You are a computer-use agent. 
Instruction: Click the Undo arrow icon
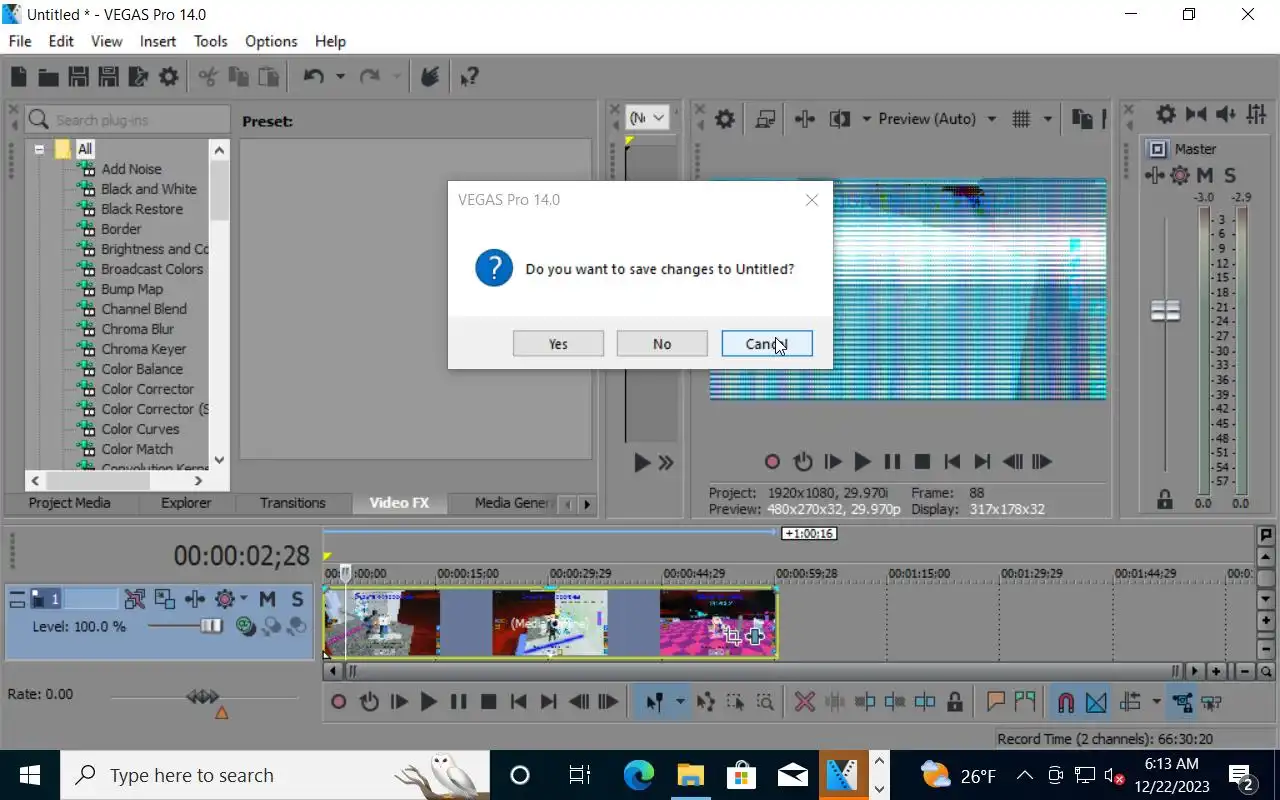(314, 76)
